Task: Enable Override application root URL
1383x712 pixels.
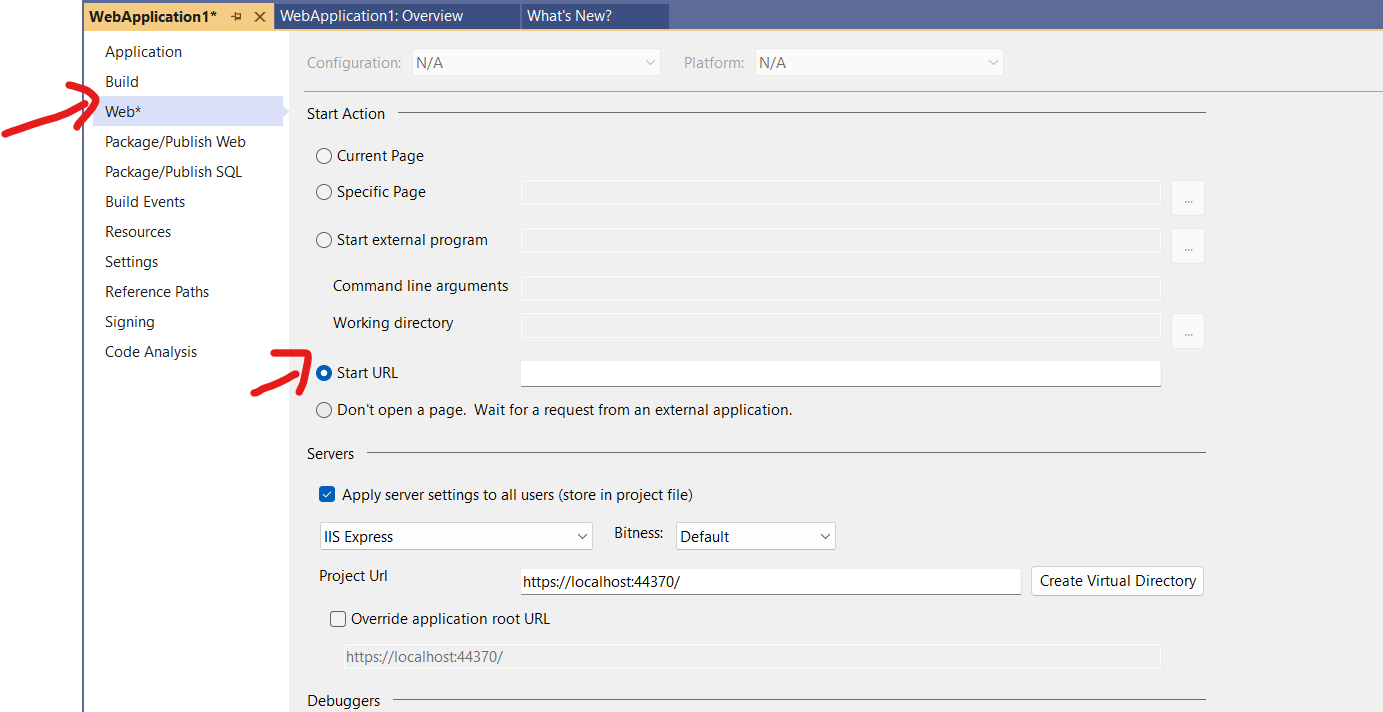Action: click(x=338, y=619)
